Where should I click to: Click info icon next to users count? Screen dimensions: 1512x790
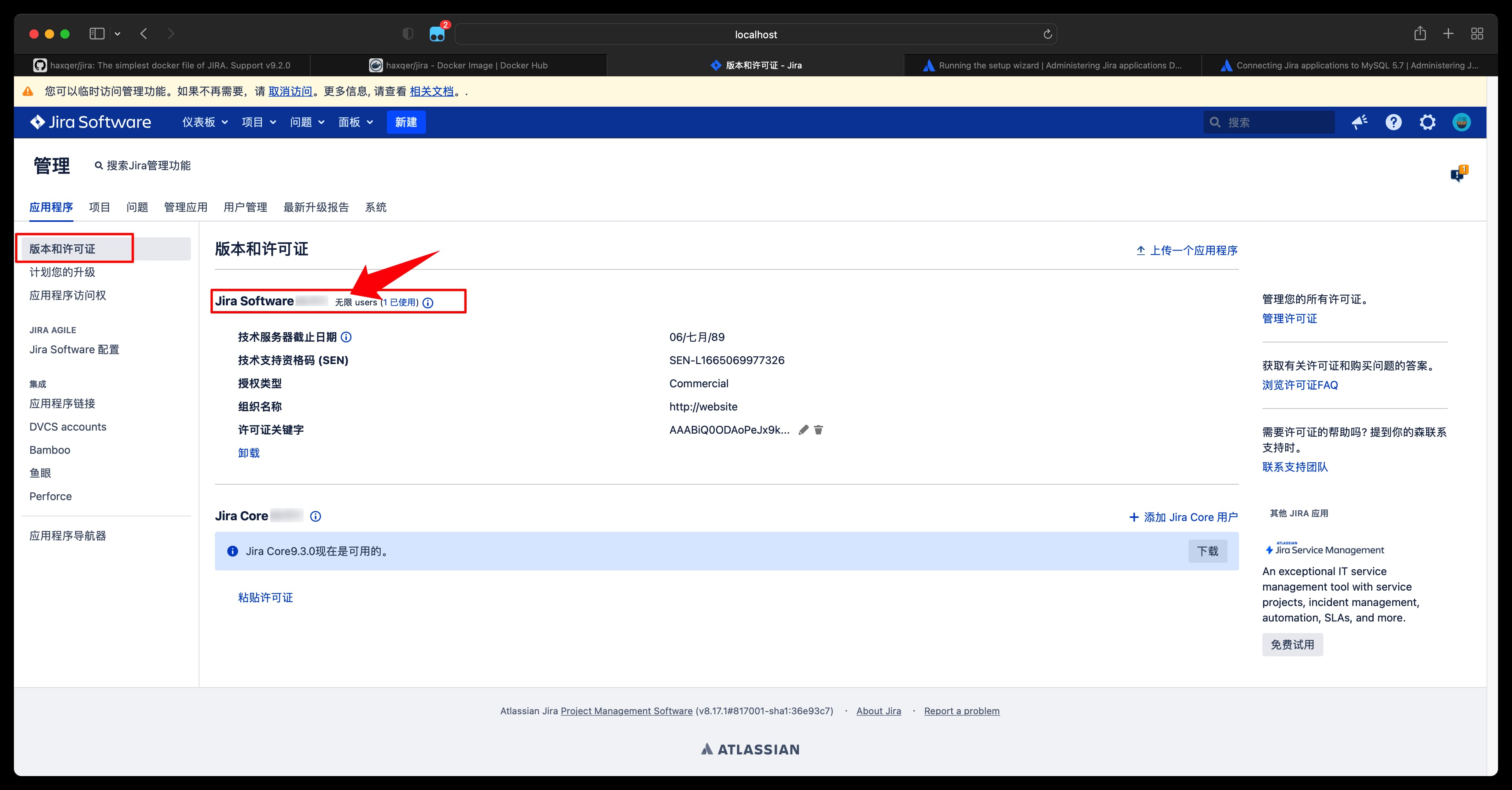click(x=428, y=303)
